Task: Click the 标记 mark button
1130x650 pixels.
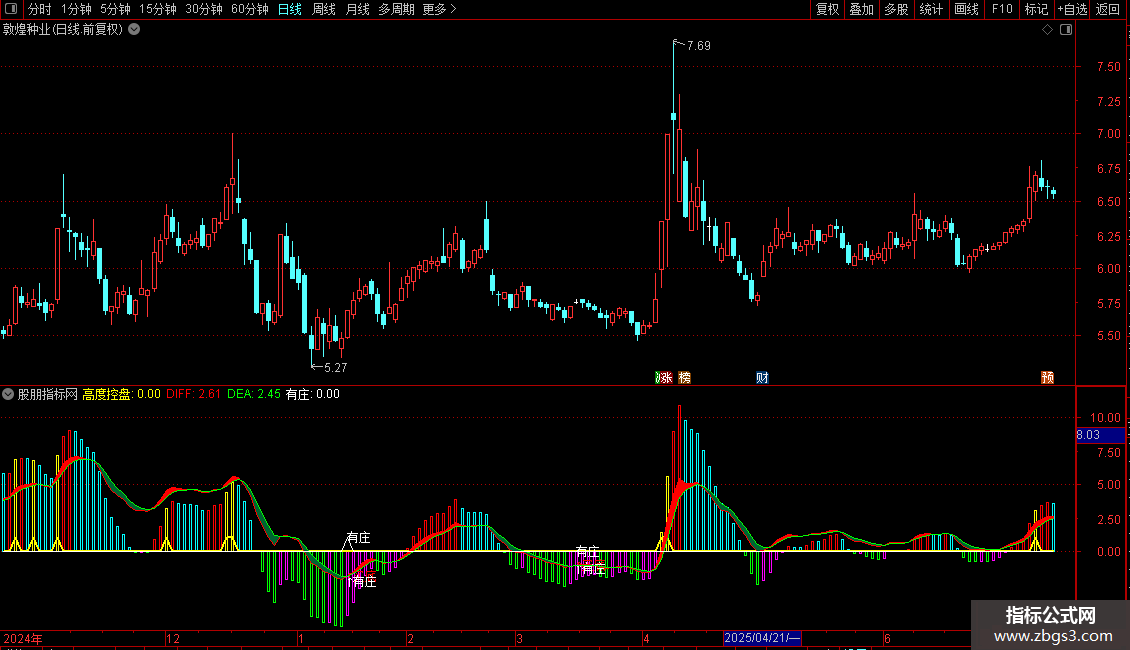Action: point(1036,9)
